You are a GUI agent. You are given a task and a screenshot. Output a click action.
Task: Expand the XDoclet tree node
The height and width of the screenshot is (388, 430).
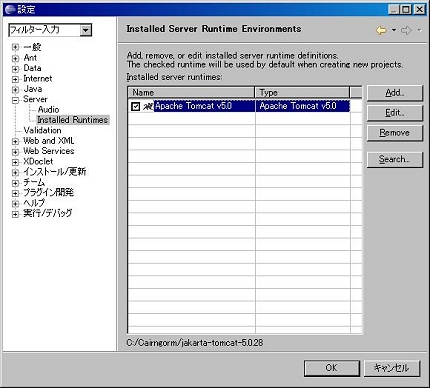click(x=15, y=162)
